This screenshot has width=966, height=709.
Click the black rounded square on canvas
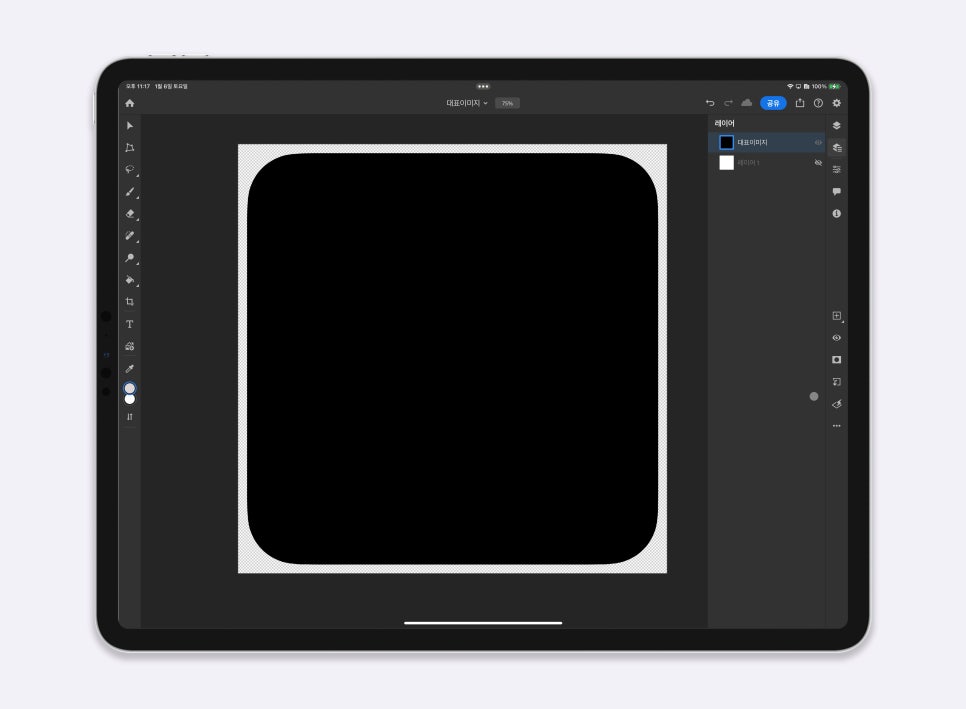pyautogui.click(x=452, y=359)
